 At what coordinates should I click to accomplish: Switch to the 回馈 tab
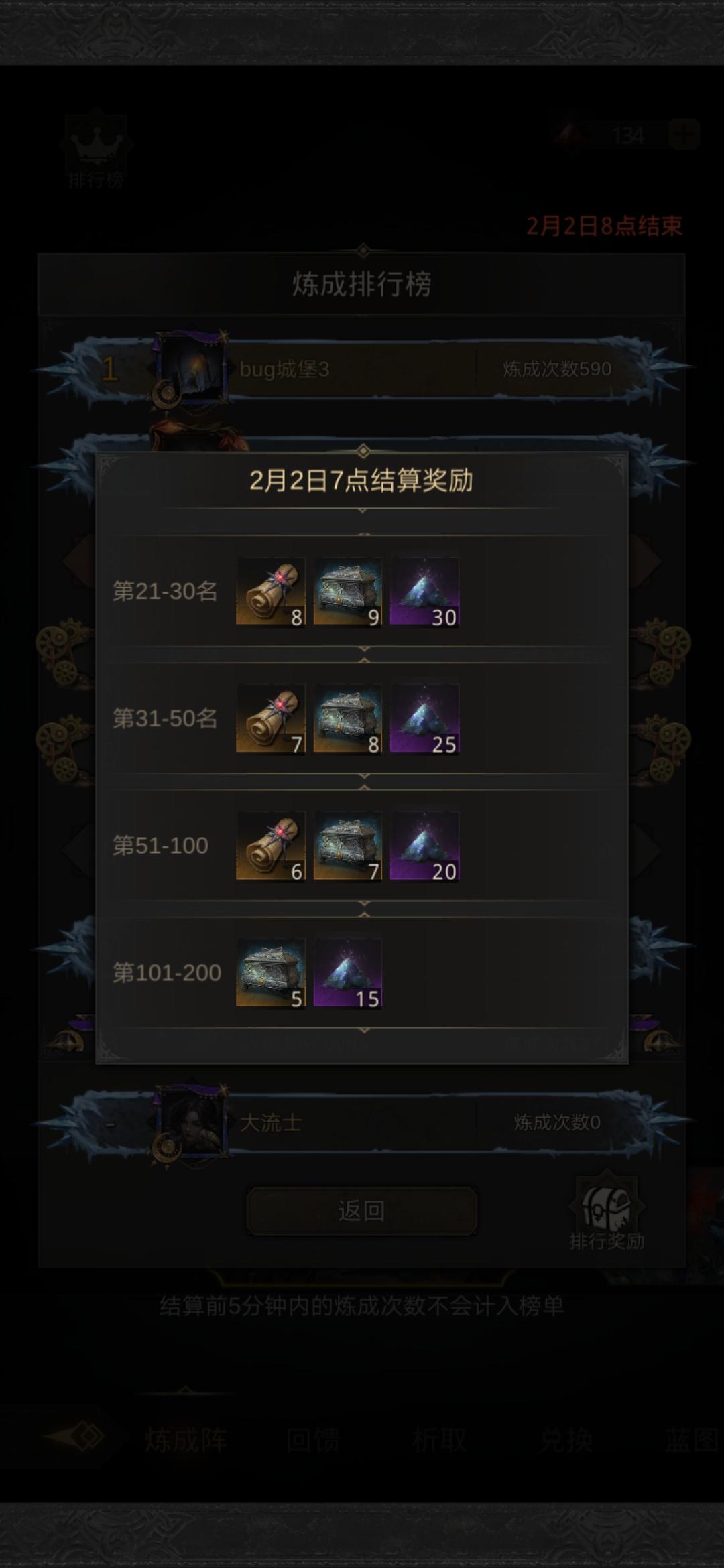pyautogui.click(x=313, y=1439)
